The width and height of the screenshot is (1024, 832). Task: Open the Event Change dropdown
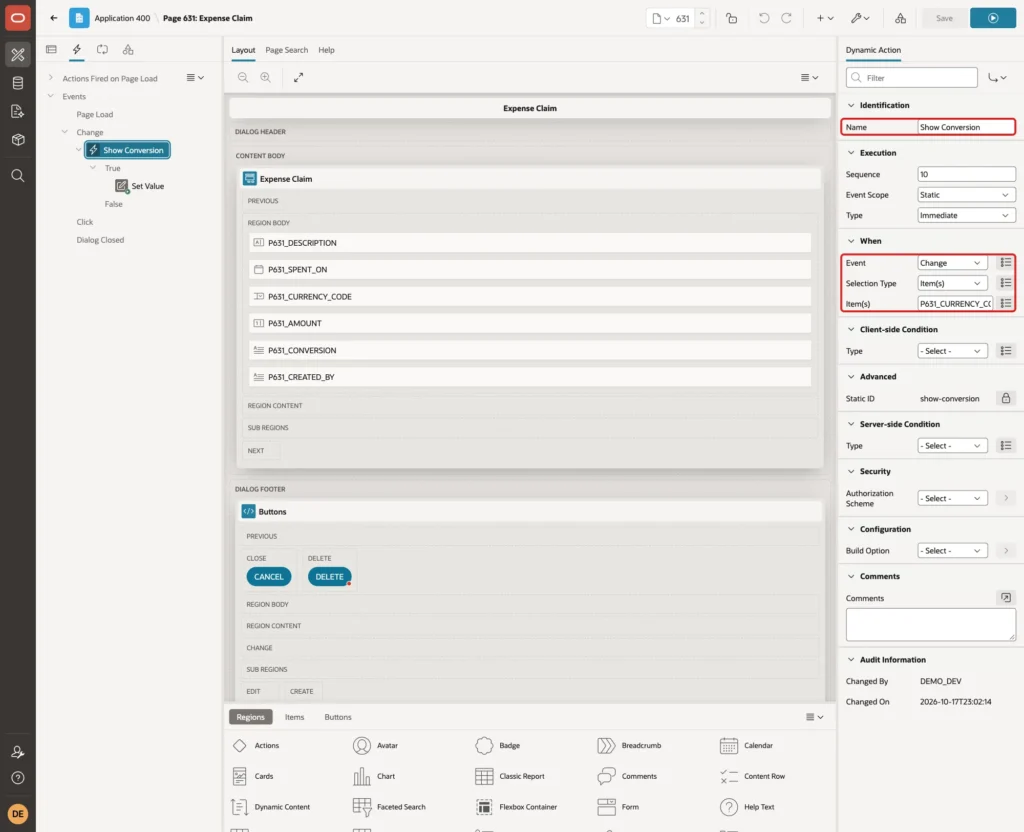click(x=952, y=263)
